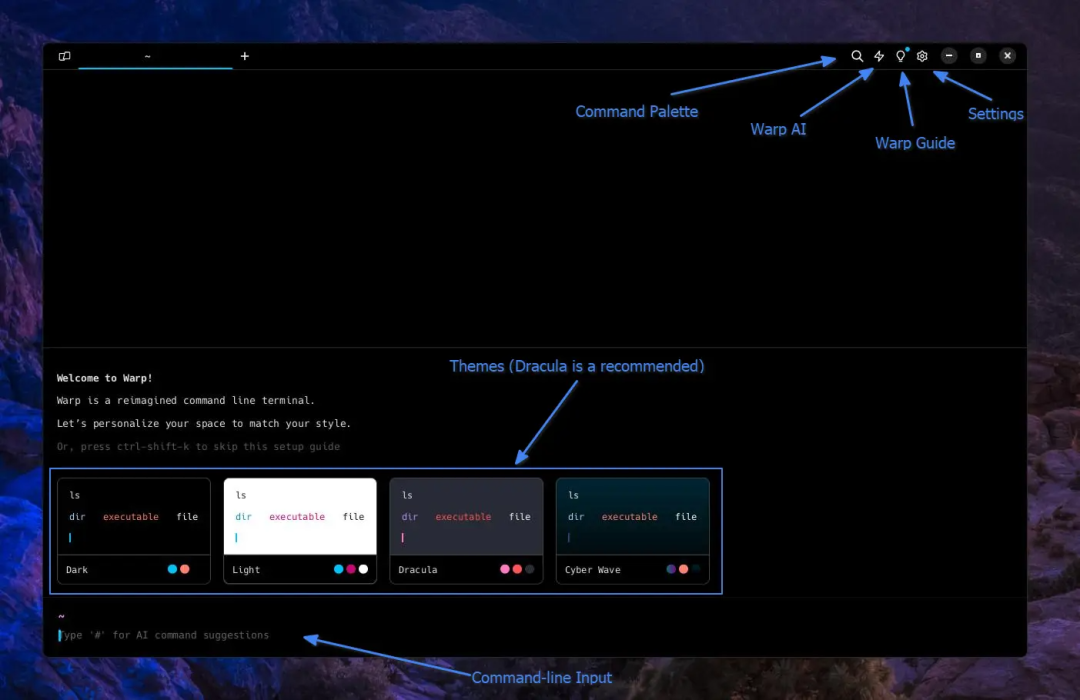Click the Dracula label text
1080x700 pixels.
(417, 570)
